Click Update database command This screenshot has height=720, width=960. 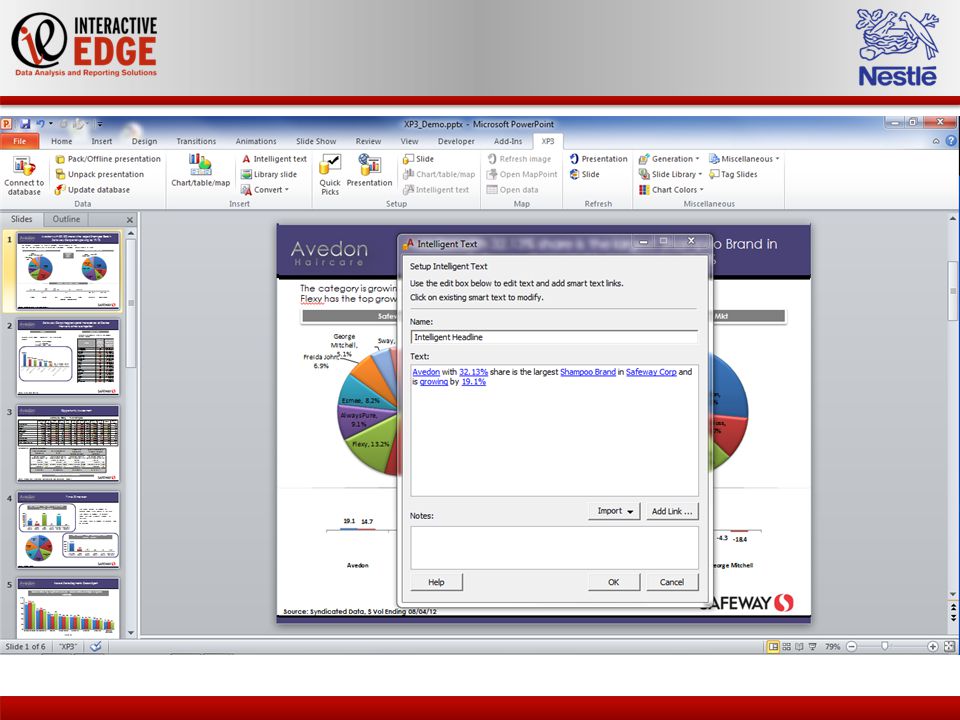coord(92,190)
